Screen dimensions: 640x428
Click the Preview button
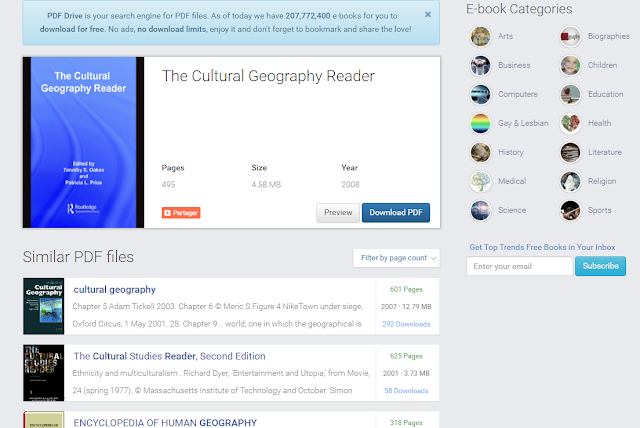coord(338,213)
